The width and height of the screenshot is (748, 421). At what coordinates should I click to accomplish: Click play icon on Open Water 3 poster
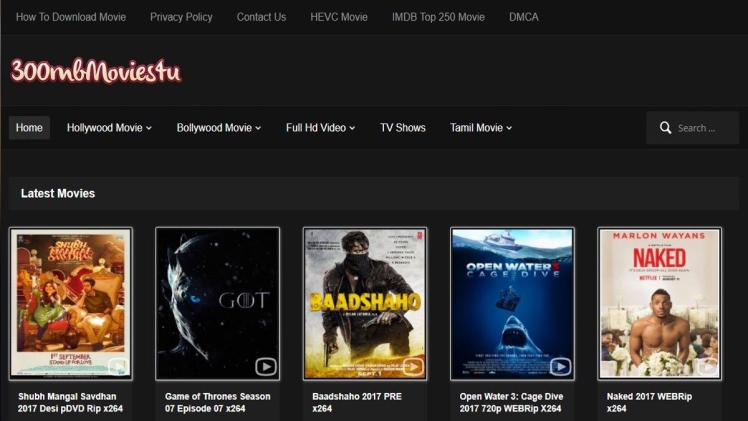560,366
